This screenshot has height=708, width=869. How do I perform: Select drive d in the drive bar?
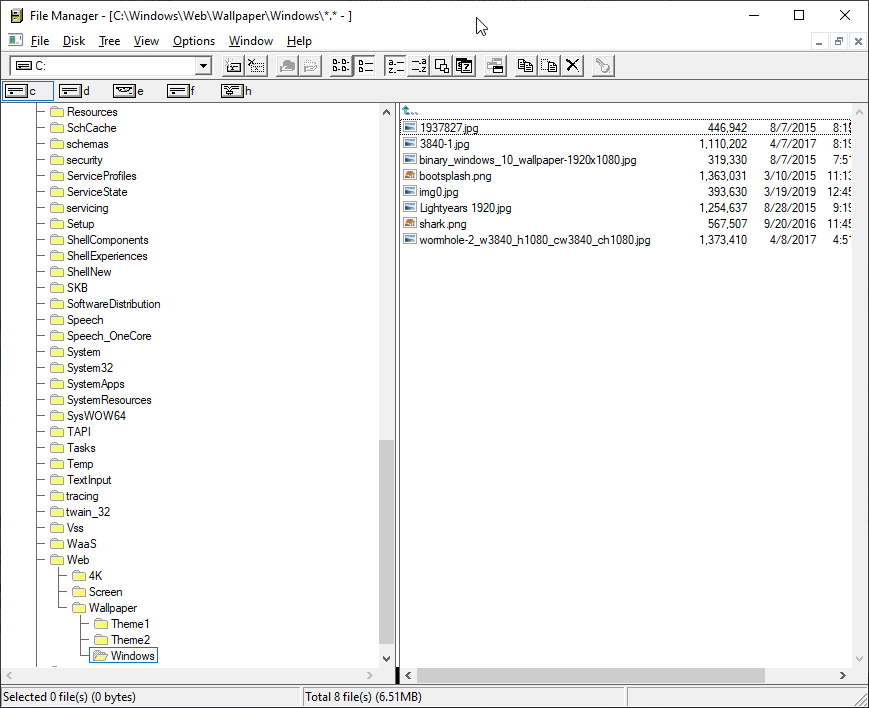(x=74, y=91)
